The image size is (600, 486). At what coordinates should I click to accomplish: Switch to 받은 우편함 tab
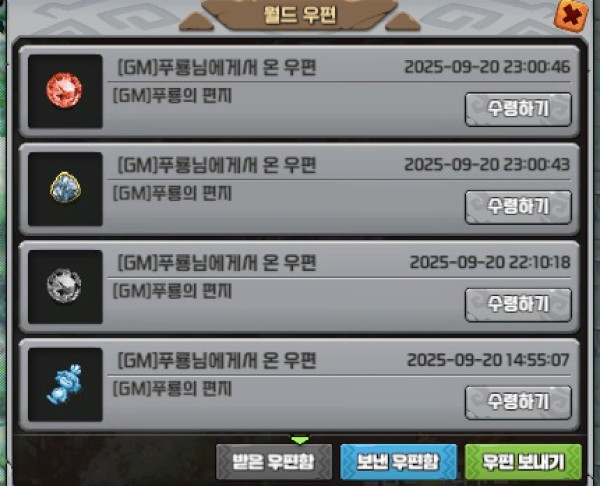274,462
